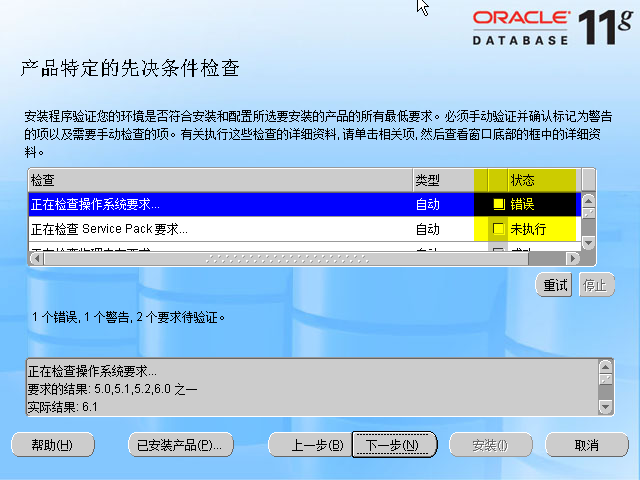The height and width of the screenshot is (480, 640).
Task: Click check table scroll-down arrow
Action: coord(588,243)
